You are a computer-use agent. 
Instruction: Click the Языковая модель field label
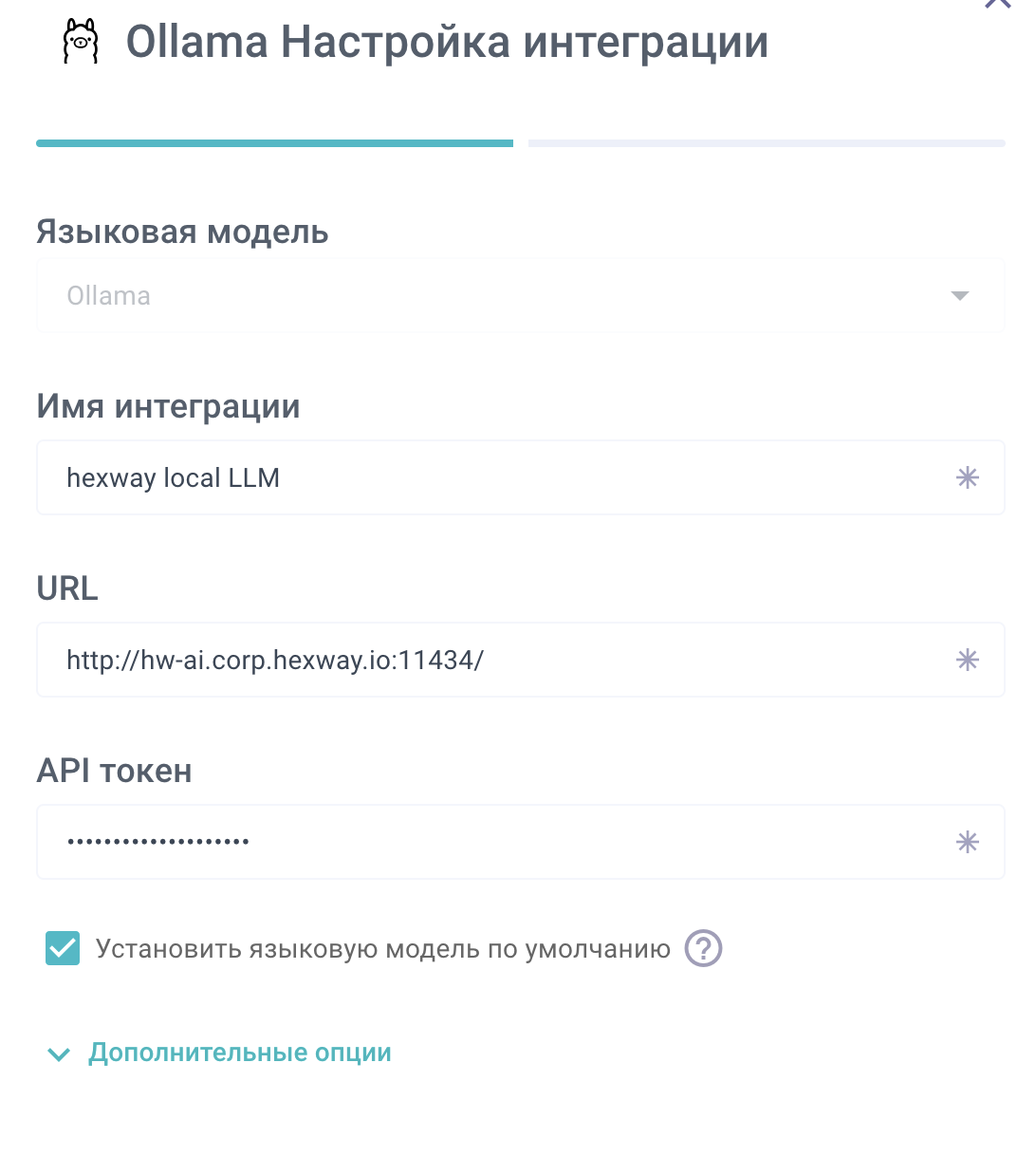[183, 232]
